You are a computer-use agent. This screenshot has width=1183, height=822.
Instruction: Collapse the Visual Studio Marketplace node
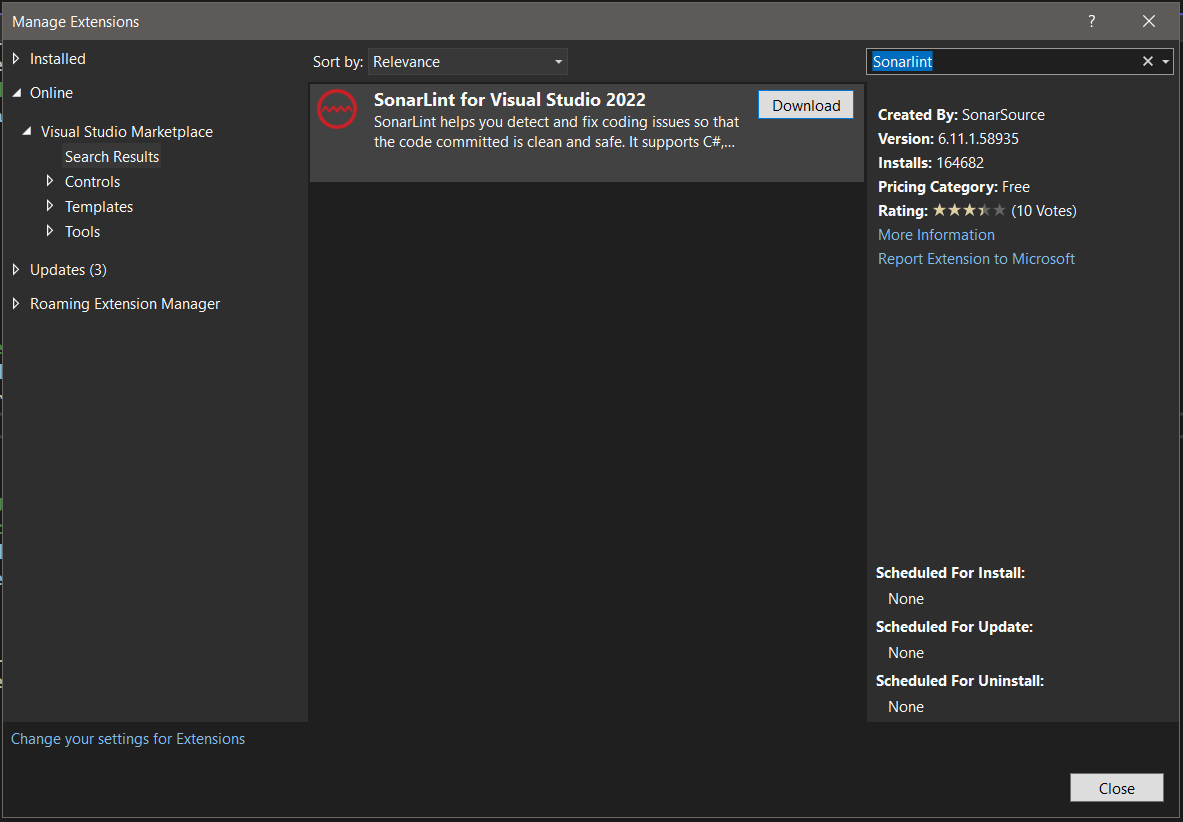[27, 131]
